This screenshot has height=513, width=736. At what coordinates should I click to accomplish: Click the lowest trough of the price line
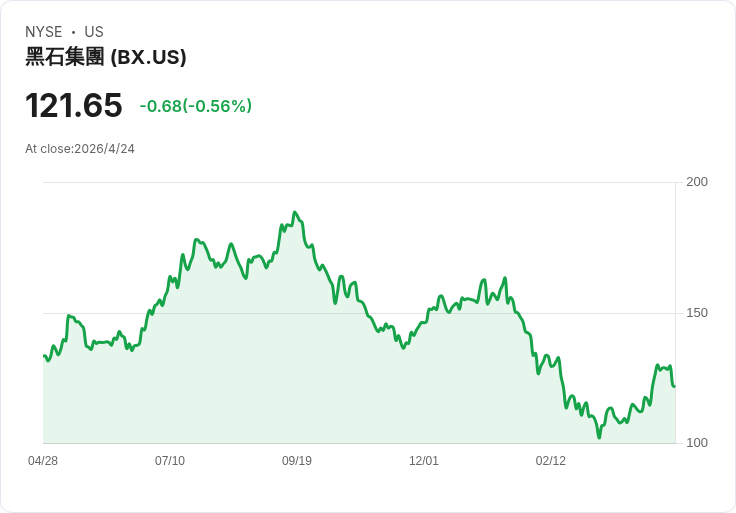pyautogui.click(x=599, y=437)
